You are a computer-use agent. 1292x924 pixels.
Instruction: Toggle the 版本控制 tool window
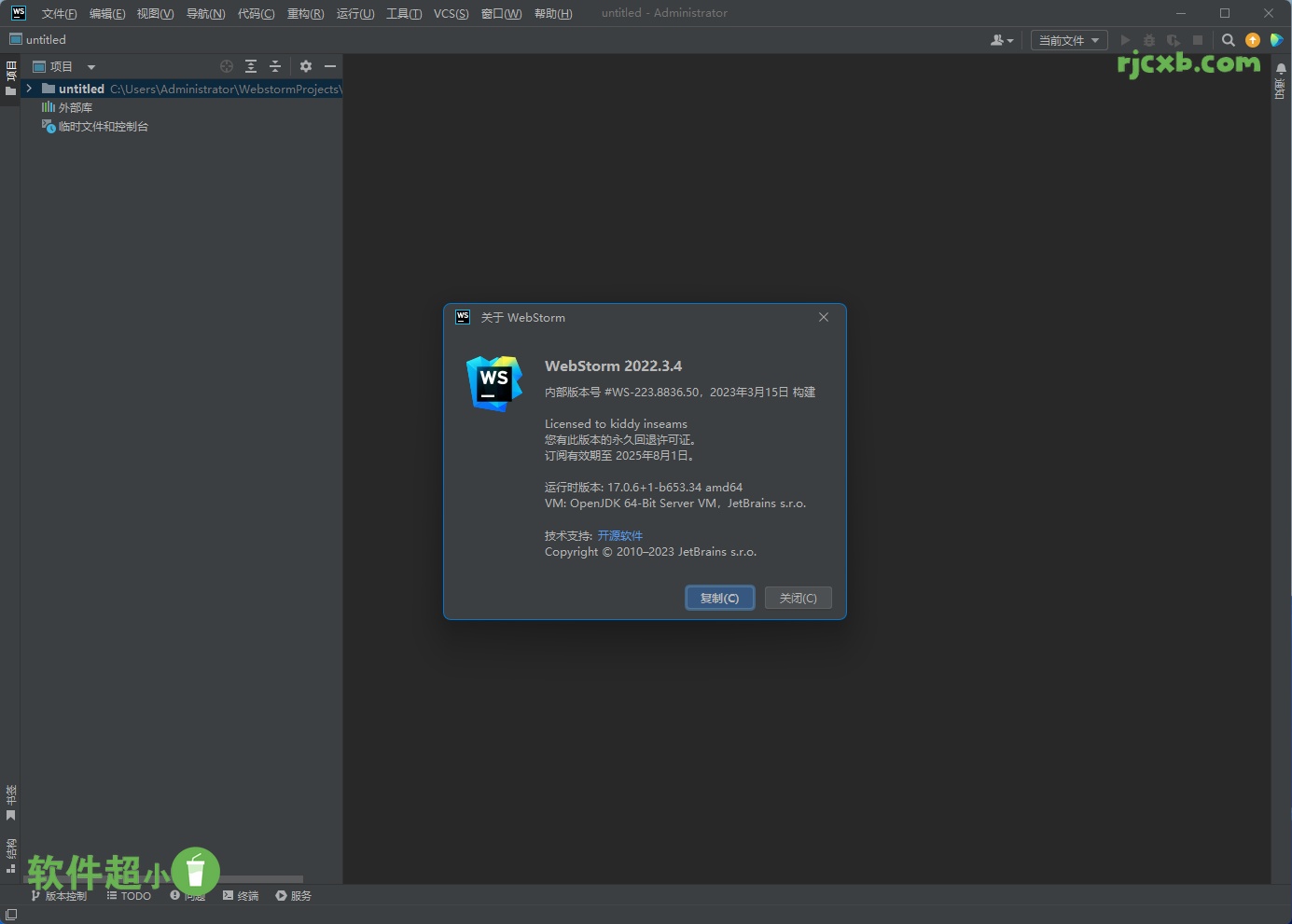pos(60,895)
